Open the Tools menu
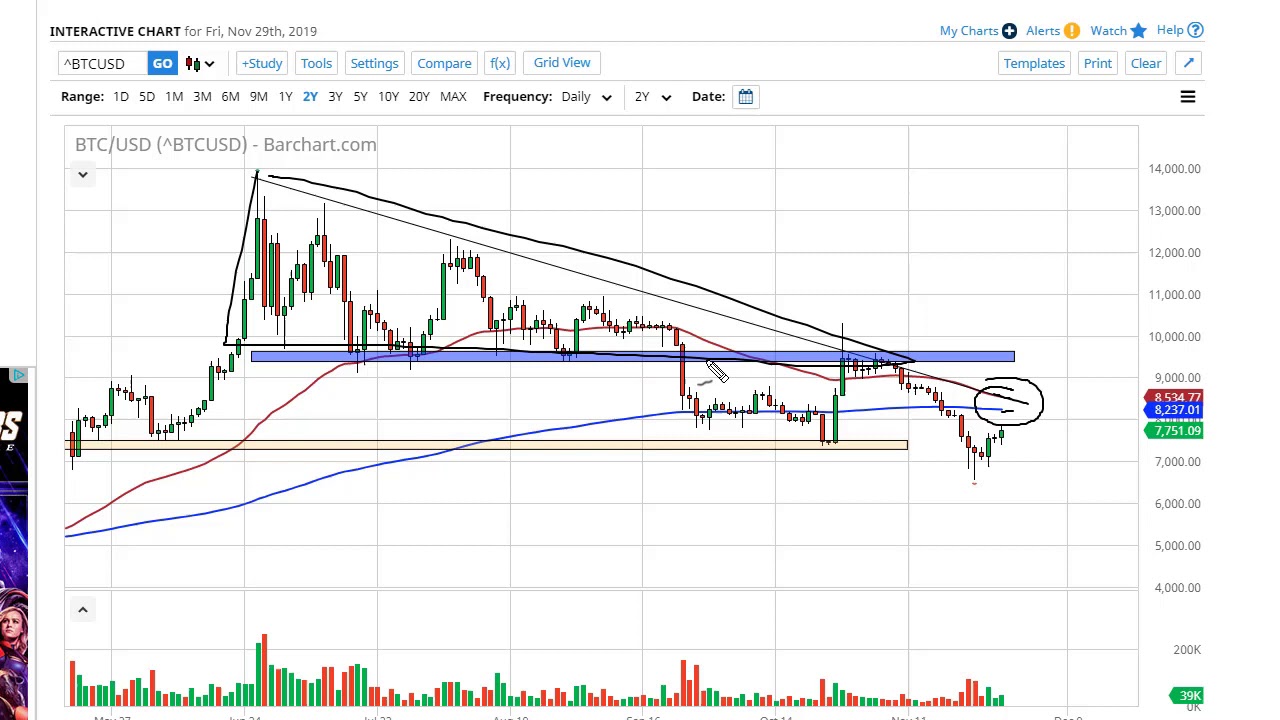The height and width of the screenshot is (720, 1280). 316,63
